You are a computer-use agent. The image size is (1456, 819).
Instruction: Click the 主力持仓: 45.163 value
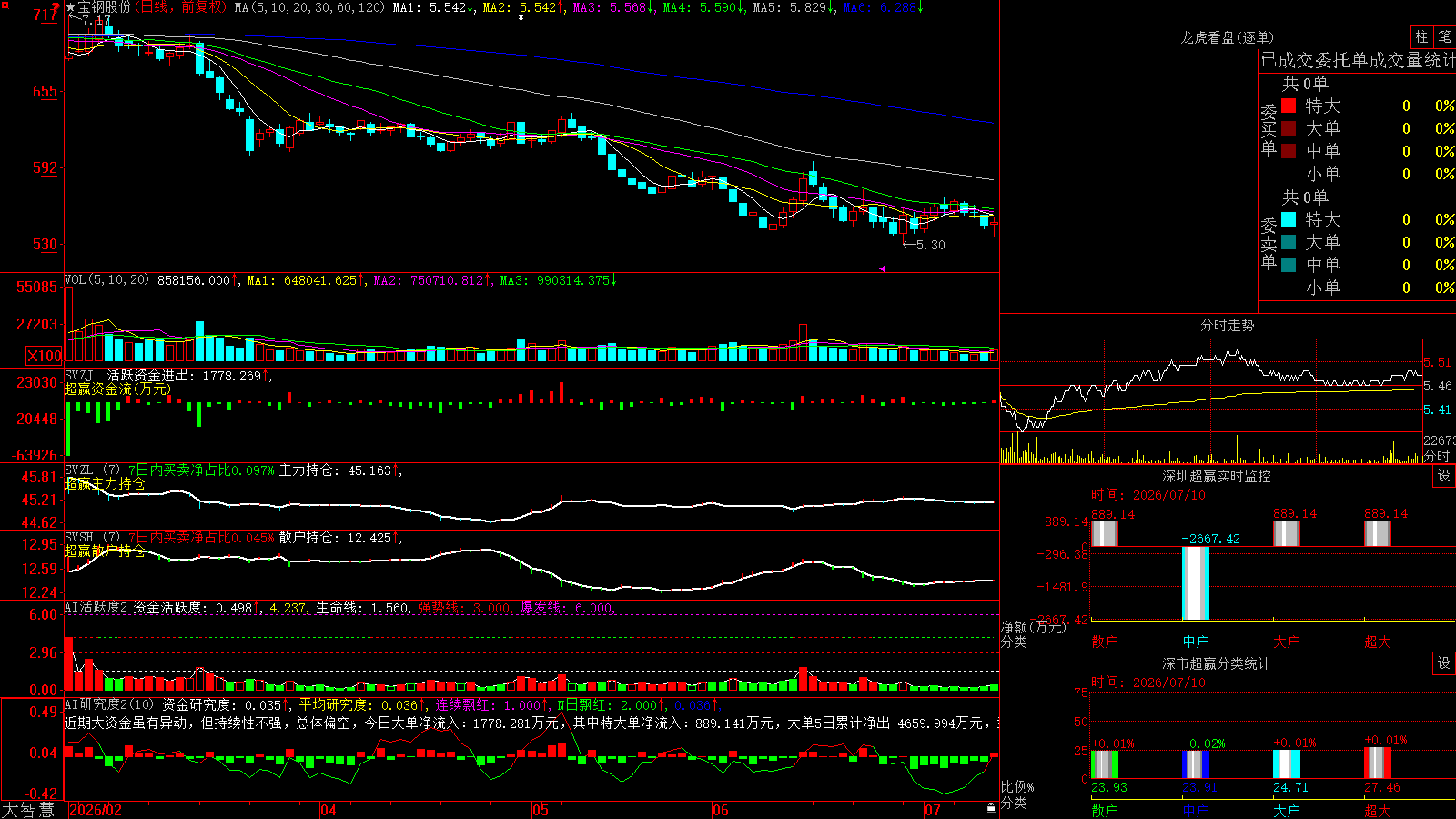[339, 470]
